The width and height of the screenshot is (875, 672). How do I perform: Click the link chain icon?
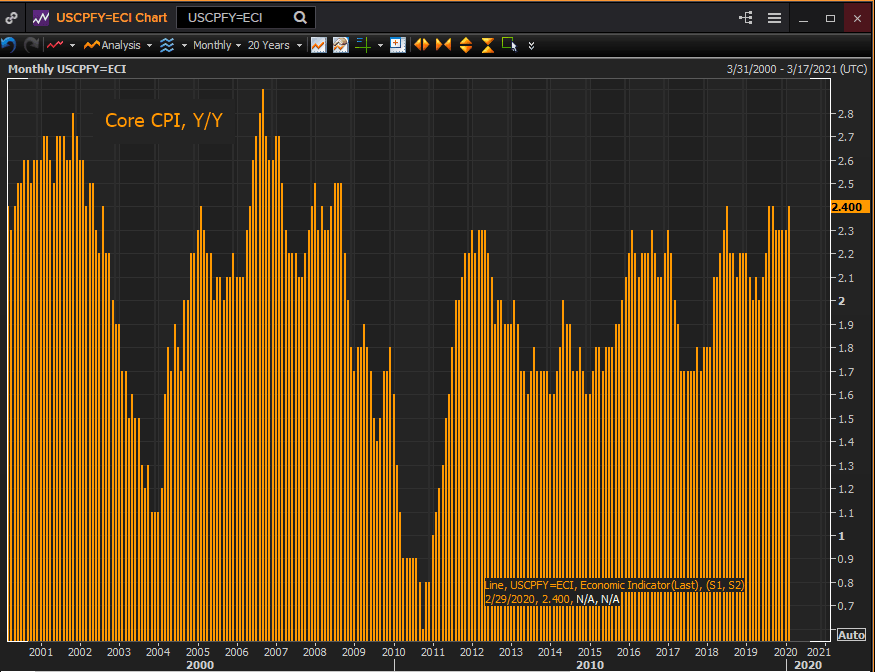(11, 18)
